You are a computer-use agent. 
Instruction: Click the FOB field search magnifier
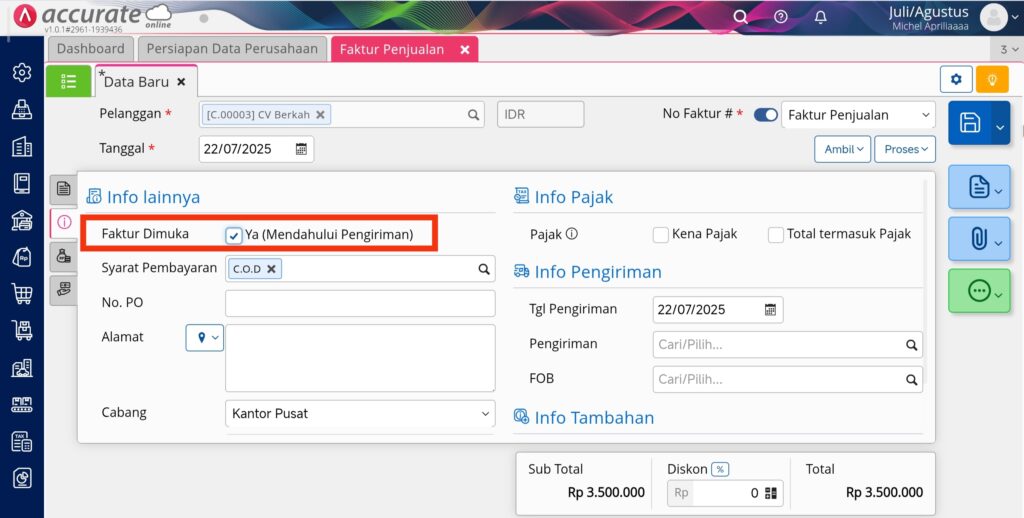[x=912, y=380]
